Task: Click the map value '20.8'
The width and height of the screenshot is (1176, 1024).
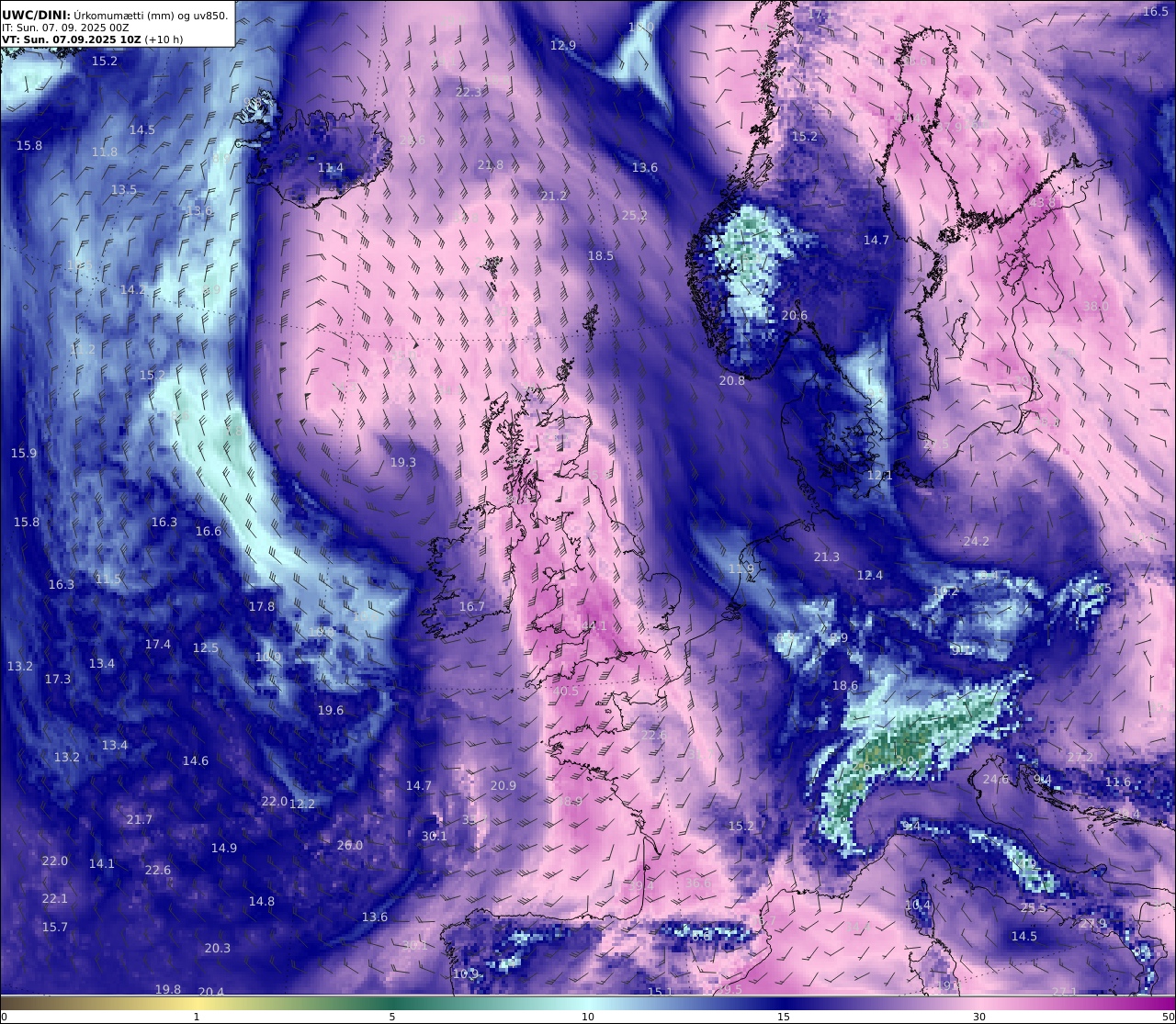Action: click(732, 380)
